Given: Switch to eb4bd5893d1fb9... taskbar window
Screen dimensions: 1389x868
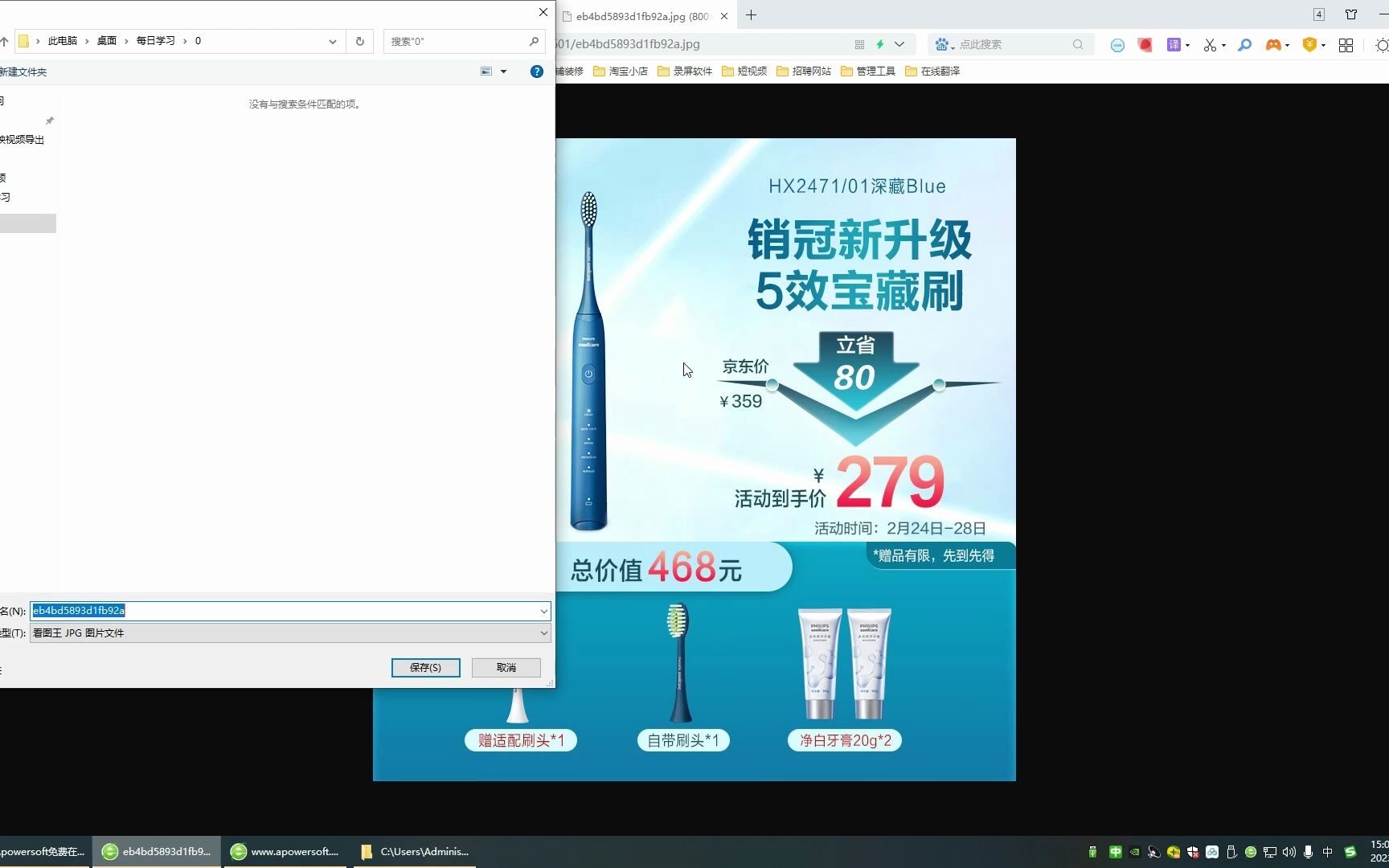Looking at the screenshot, I should tap(157, 852).
